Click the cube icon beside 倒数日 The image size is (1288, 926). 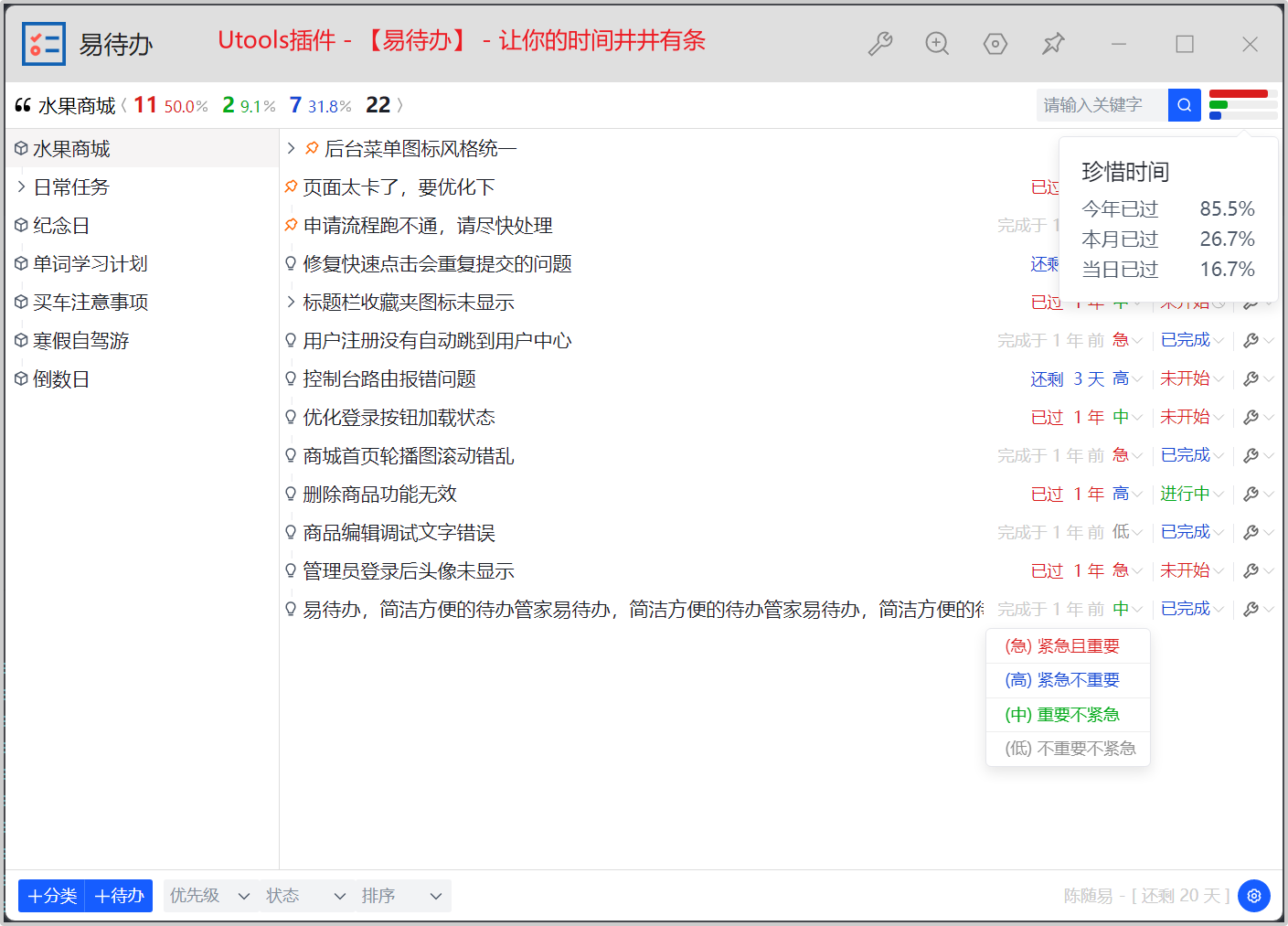click(x=21, y=378)
